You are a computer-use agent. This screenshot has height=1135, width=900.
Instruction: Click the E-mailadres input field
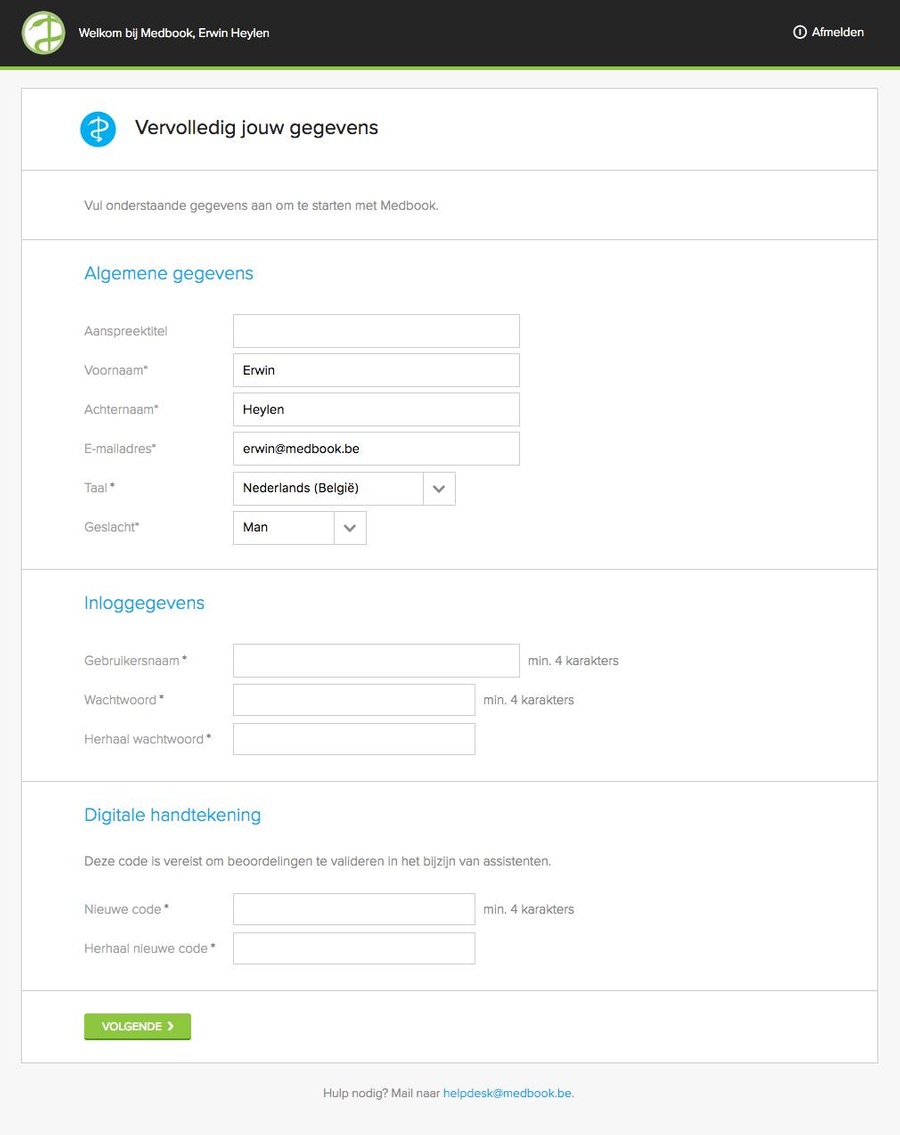coord(377,449)
